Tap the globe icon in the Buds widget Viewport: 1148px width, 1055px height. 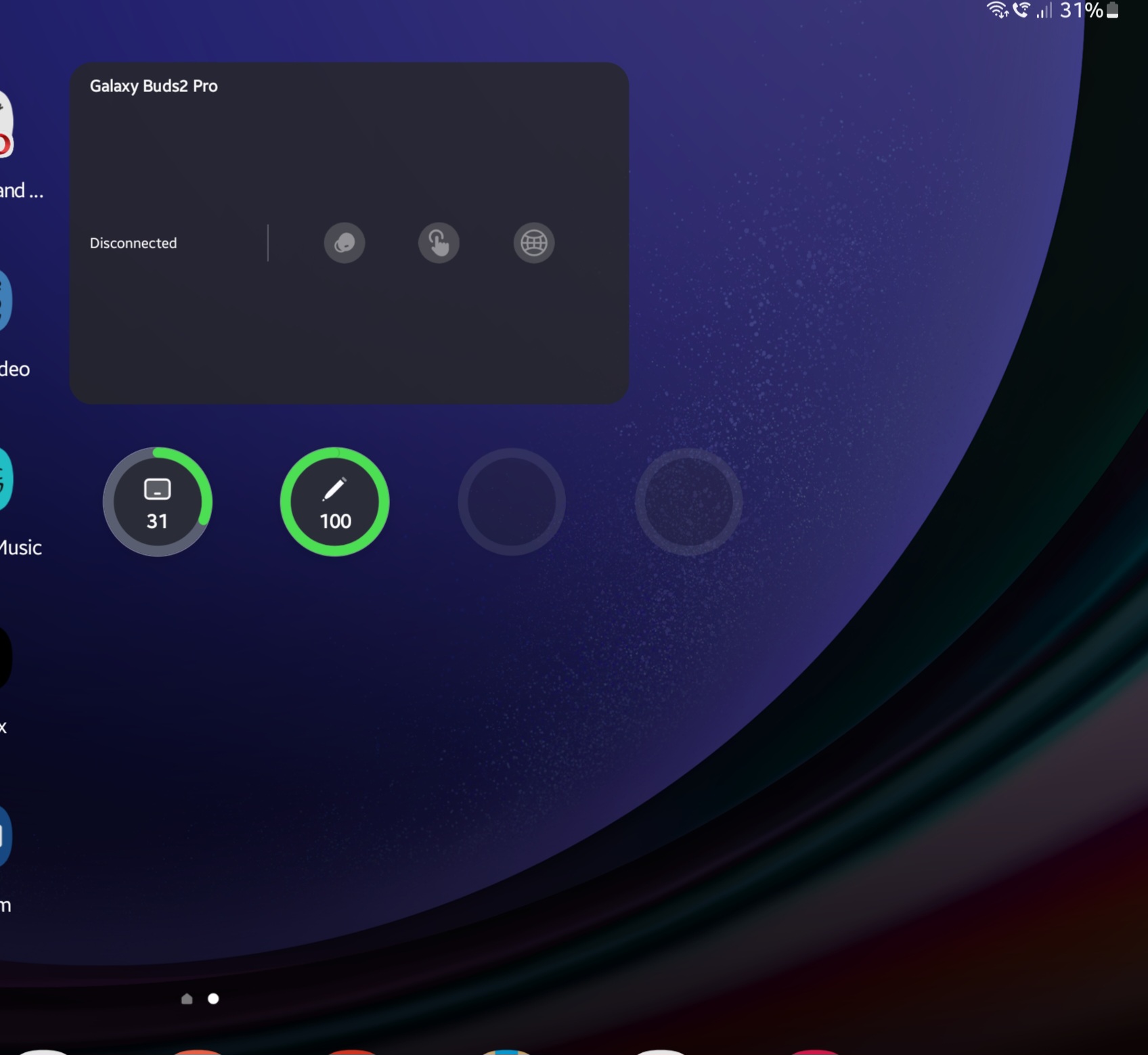coord(534,243)
